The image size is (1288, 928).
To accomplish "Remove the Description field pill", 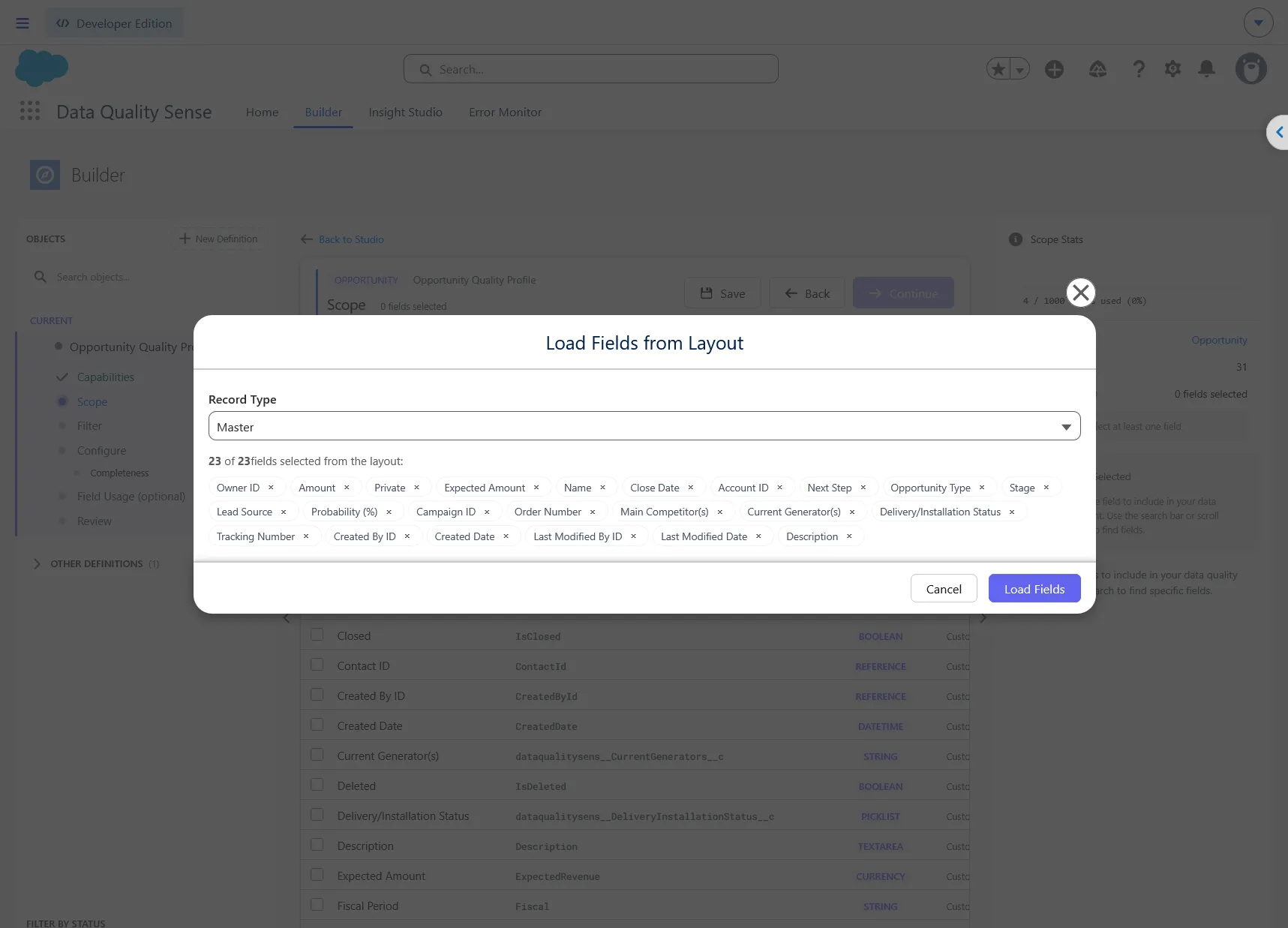I will point(849,536).
